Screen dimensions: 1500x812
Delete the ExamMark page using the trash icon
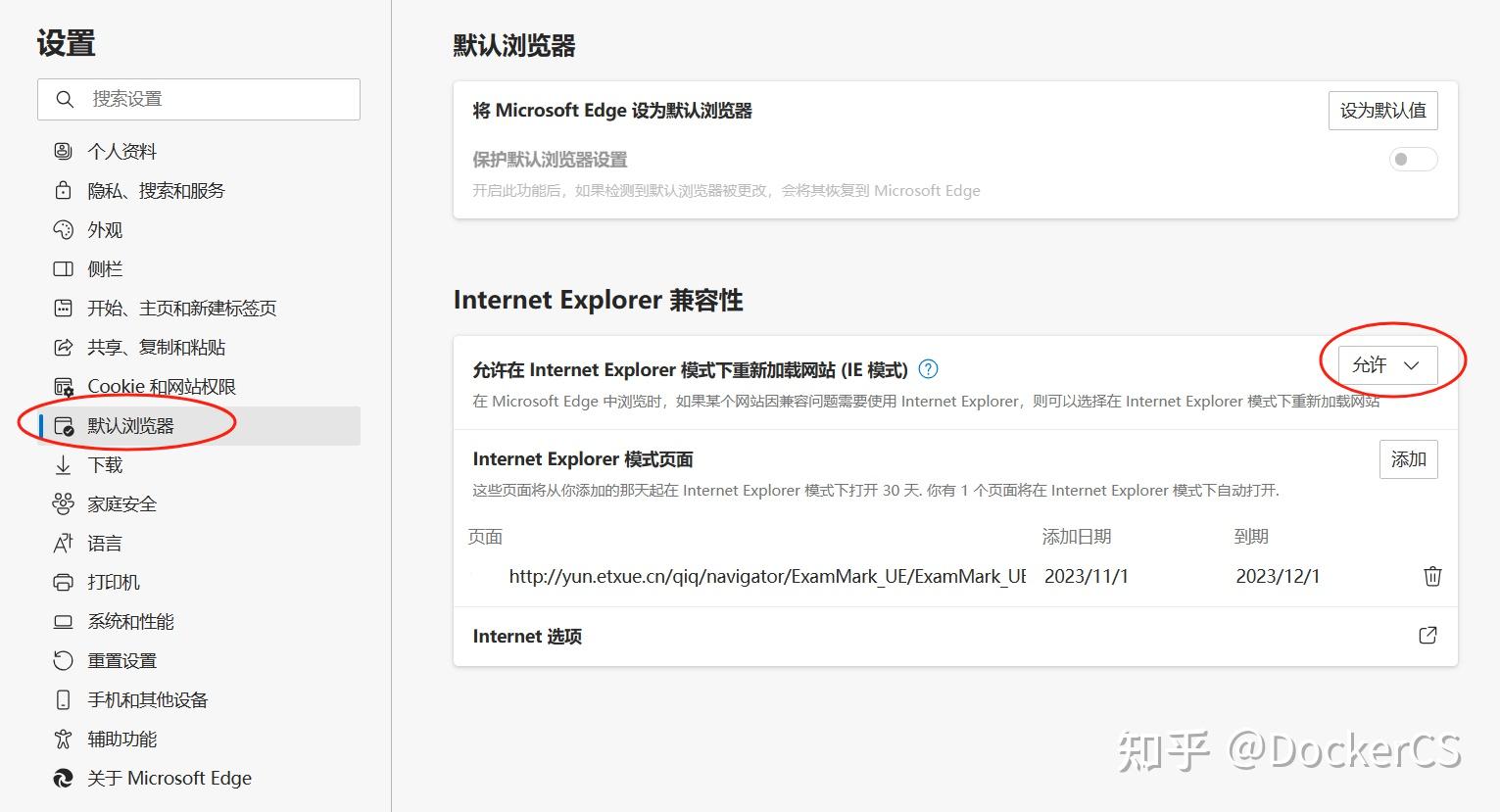(x=1431, y=576)
